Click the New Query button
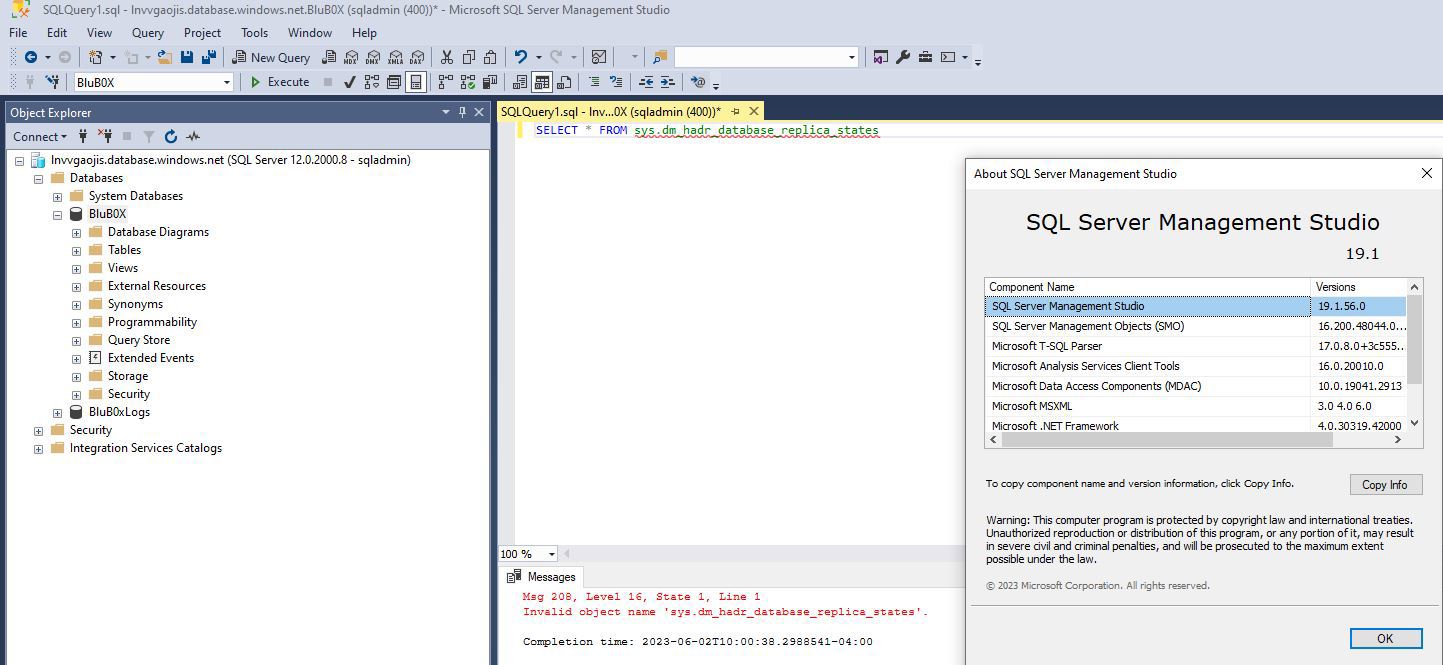 click(271, 57)
